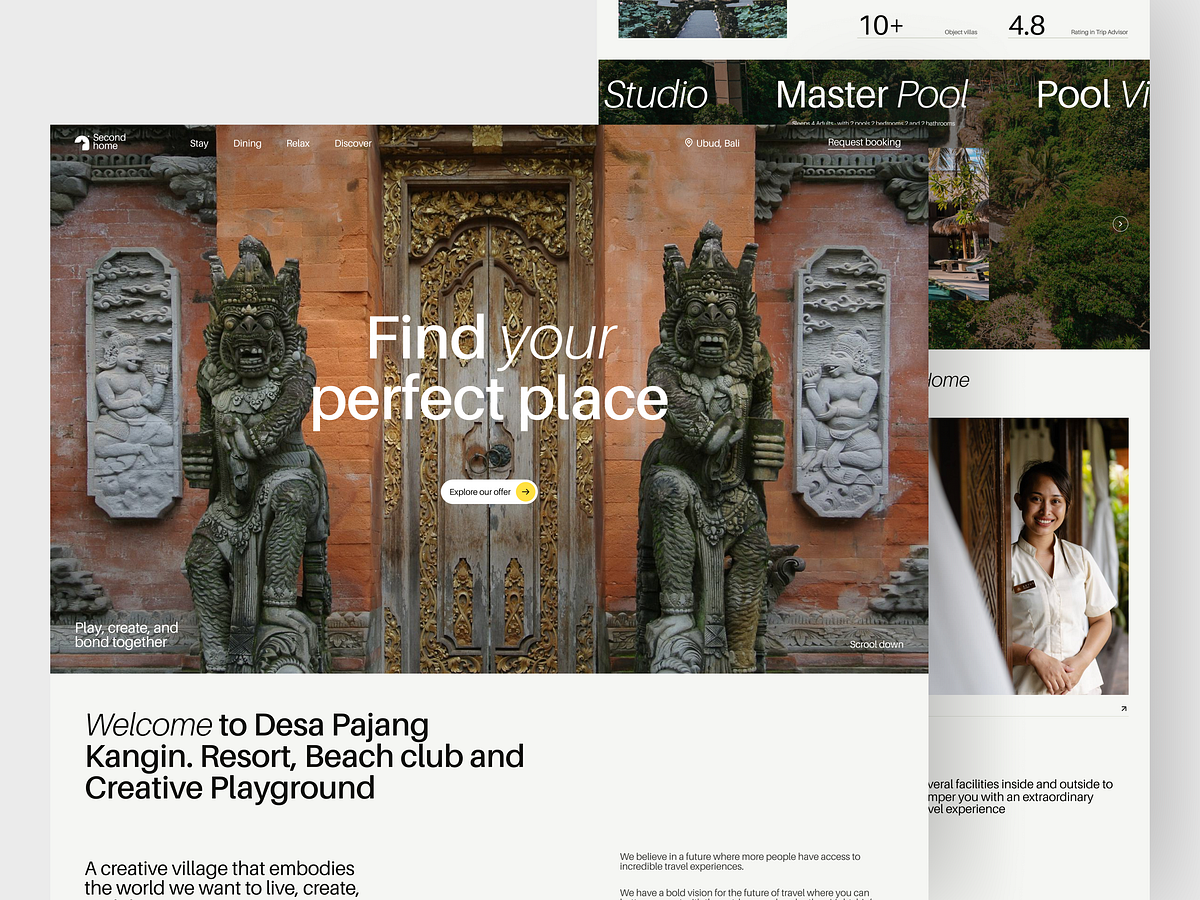Select the Stay item in the navigation
Image resolution: width=1200 pixels, height=900 pixels.
point(198,143)
